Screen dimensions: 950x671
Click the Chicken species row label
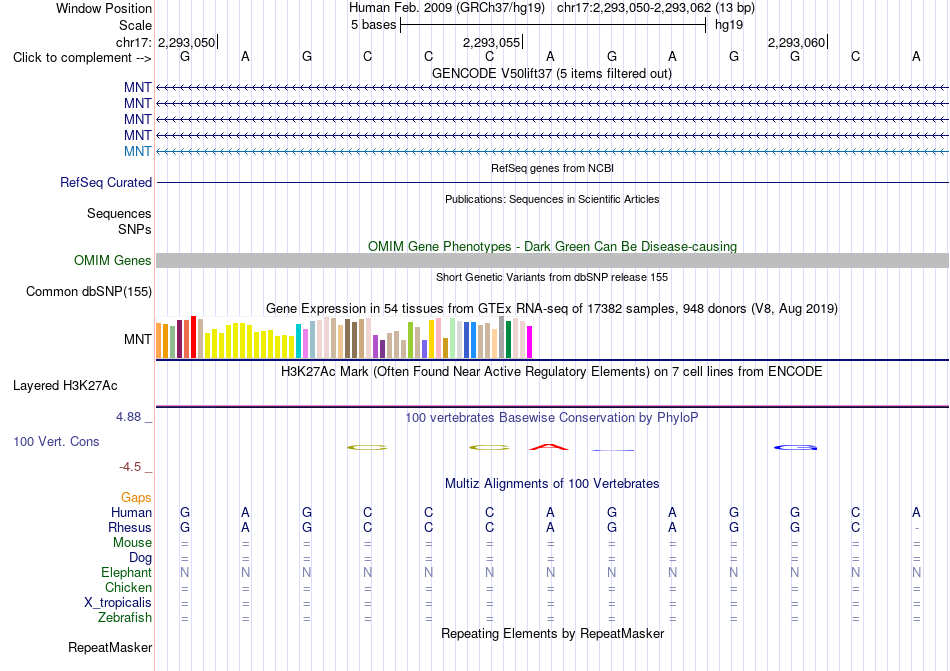click(x=128, y=587)
